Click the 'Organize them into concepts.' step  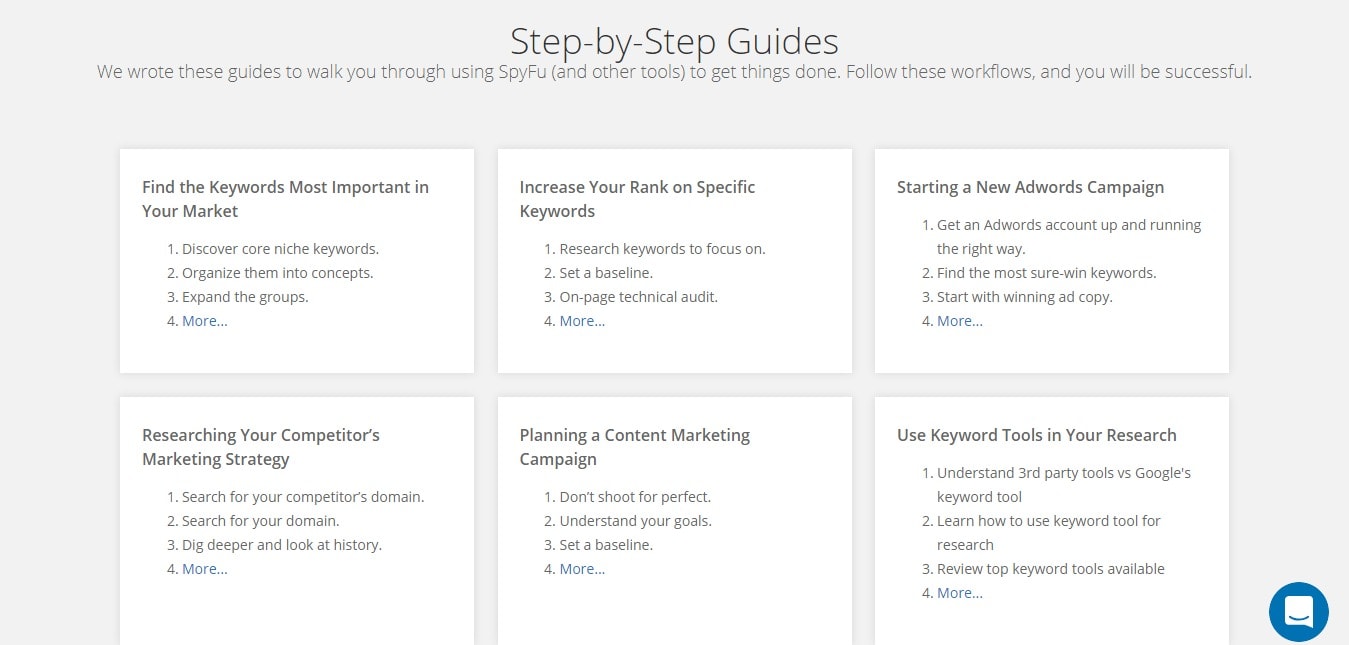(x=277, y=273)
